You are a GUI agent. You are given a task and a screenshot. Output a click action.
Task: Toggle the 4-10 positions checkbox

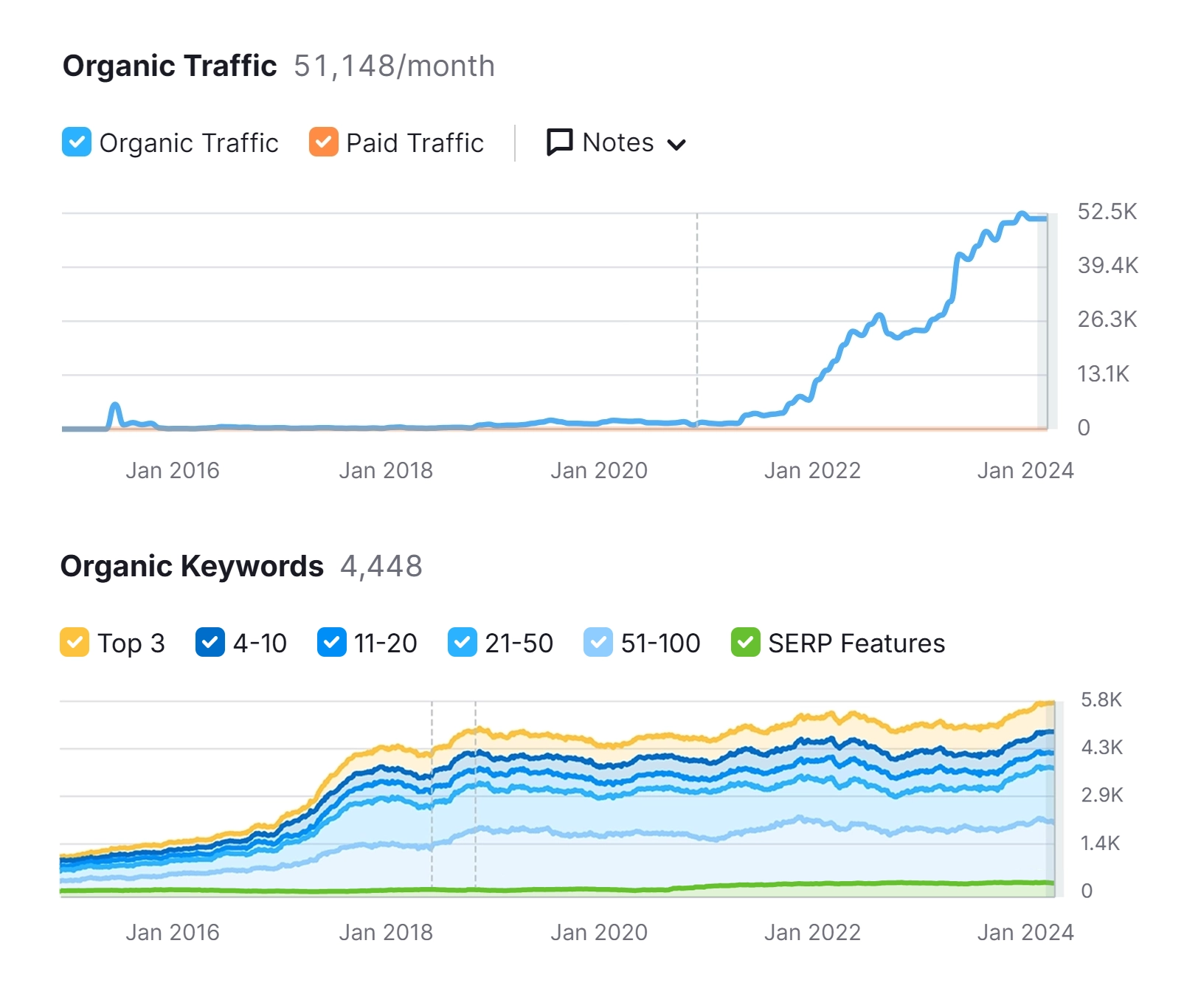(210, 643)
